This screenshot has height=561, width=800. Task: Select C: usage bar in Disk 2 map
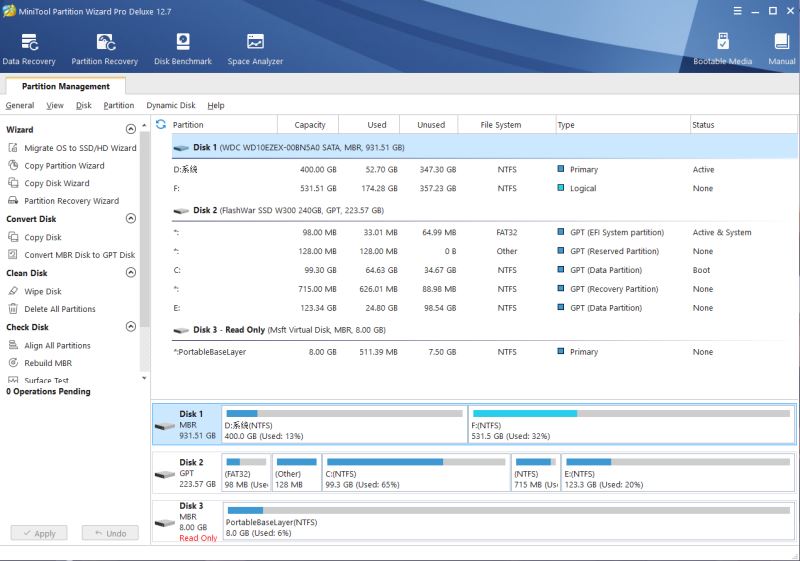pos(416,462)
